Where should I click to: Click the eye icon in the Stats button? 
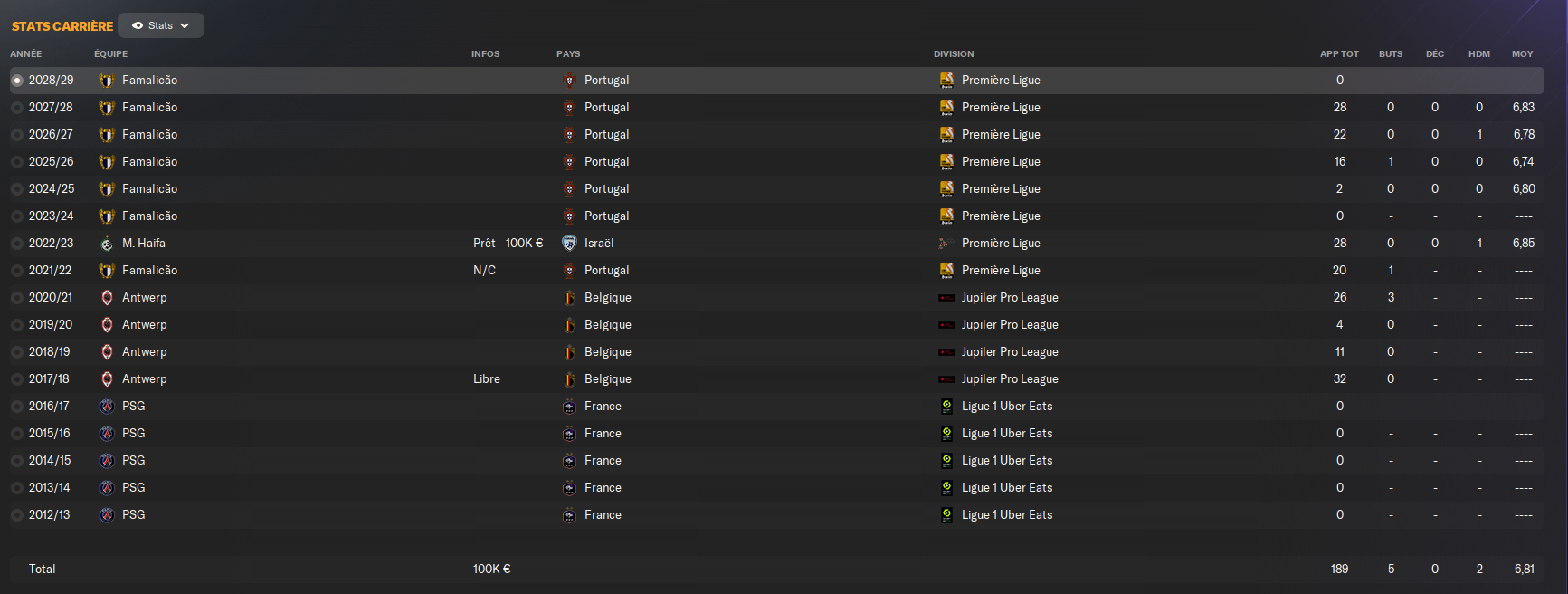point(138,25)
